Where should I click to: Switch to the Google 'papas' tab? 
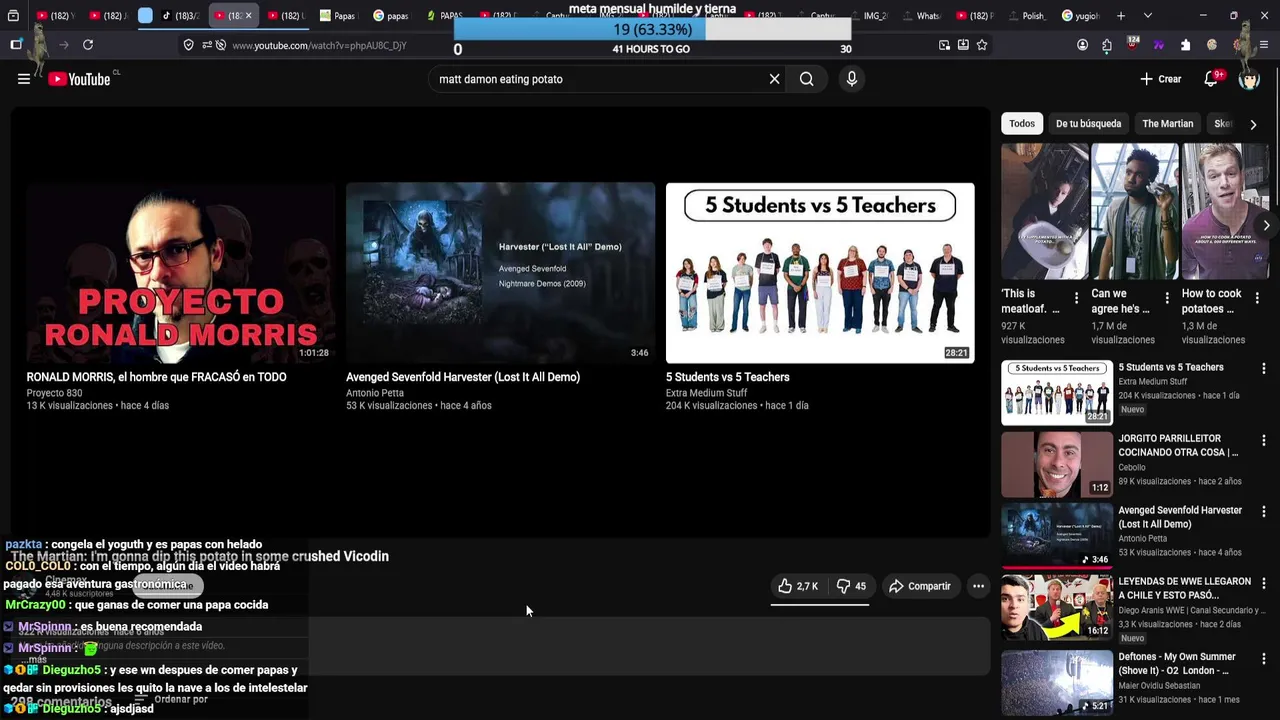coord(391,16)
